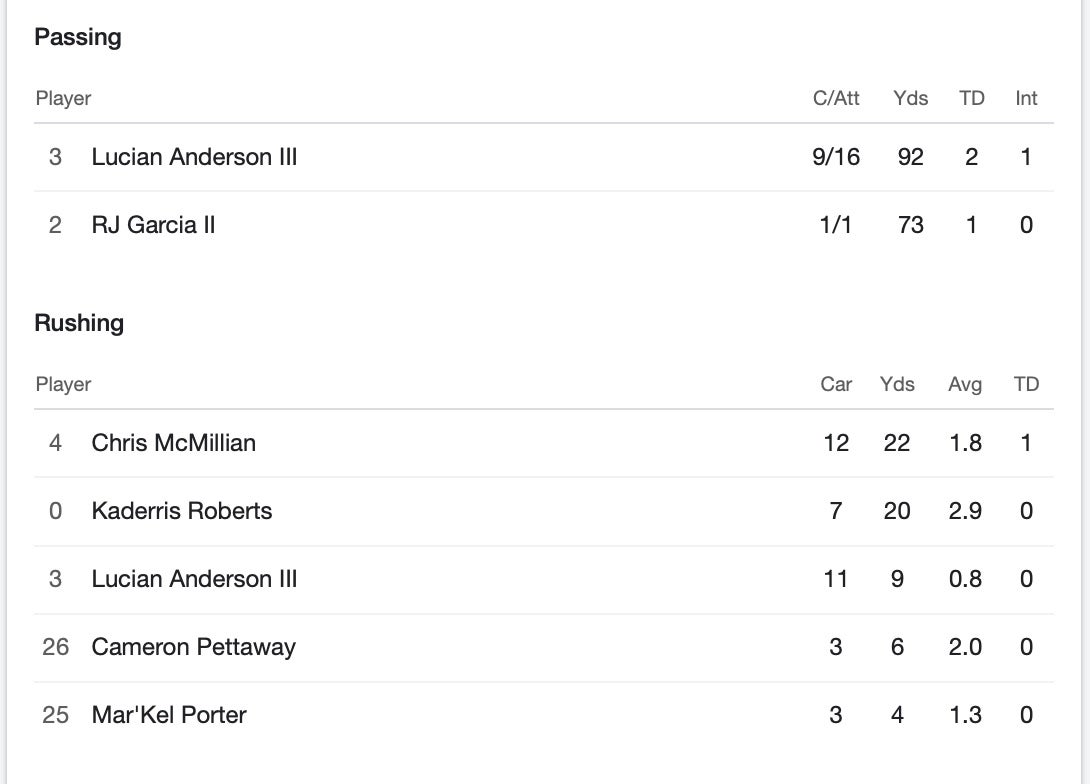Click jersey number 26 beside Cameron Pettaway
This screenshot has height=784, width=1090.
[x=56, y=647]
